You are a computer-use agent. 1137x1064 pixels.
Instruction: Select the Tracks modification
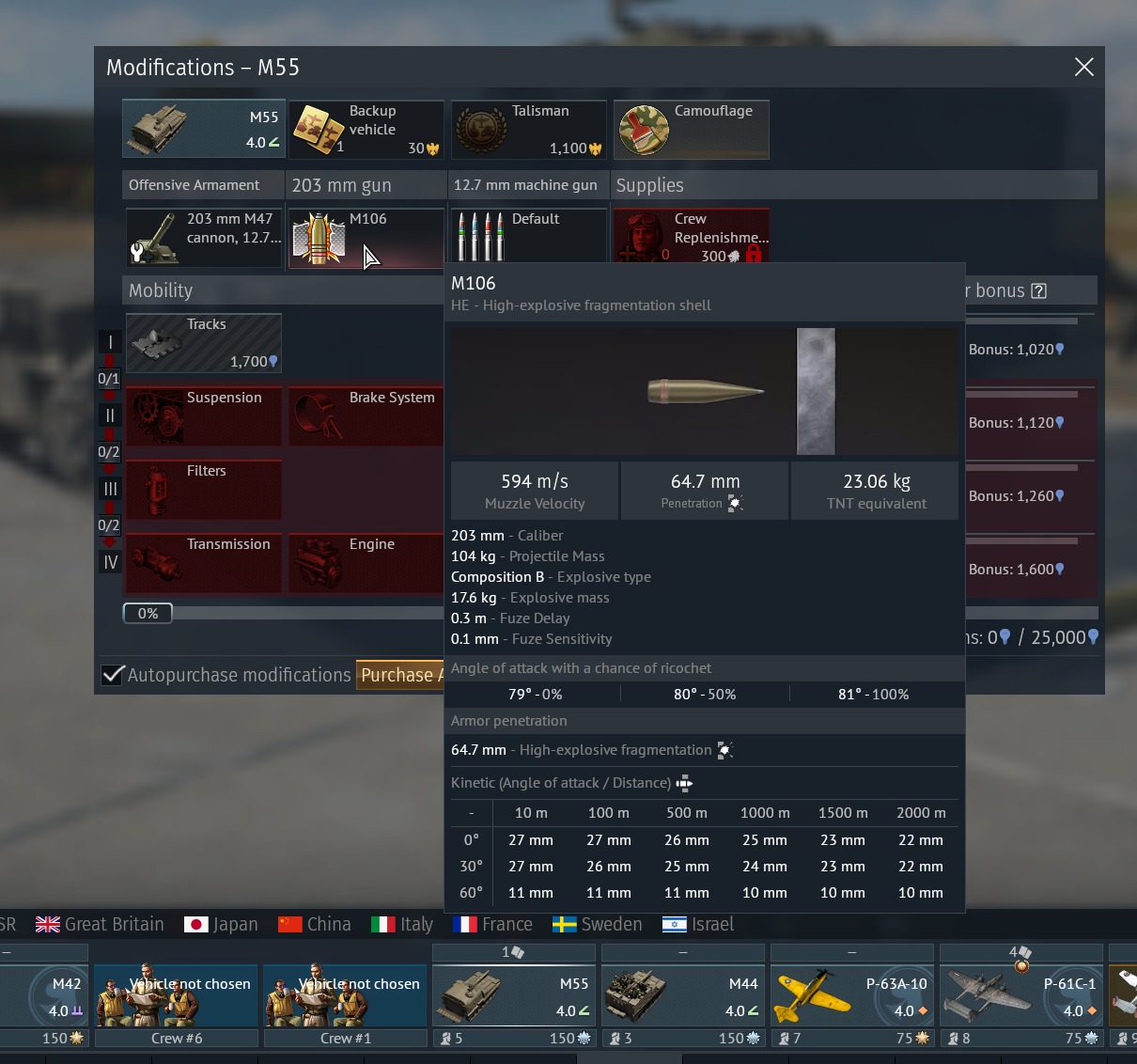click(x=204, y=343)
